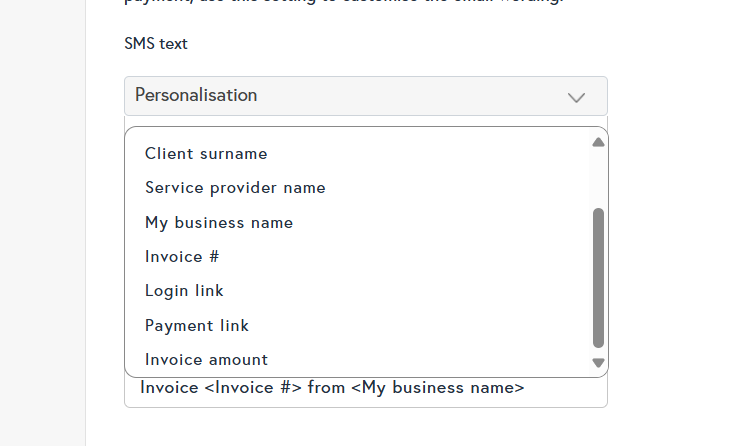753x446 pixels.
Task: Click <My business name> placeholder in the message
Action: coord(437,388)
